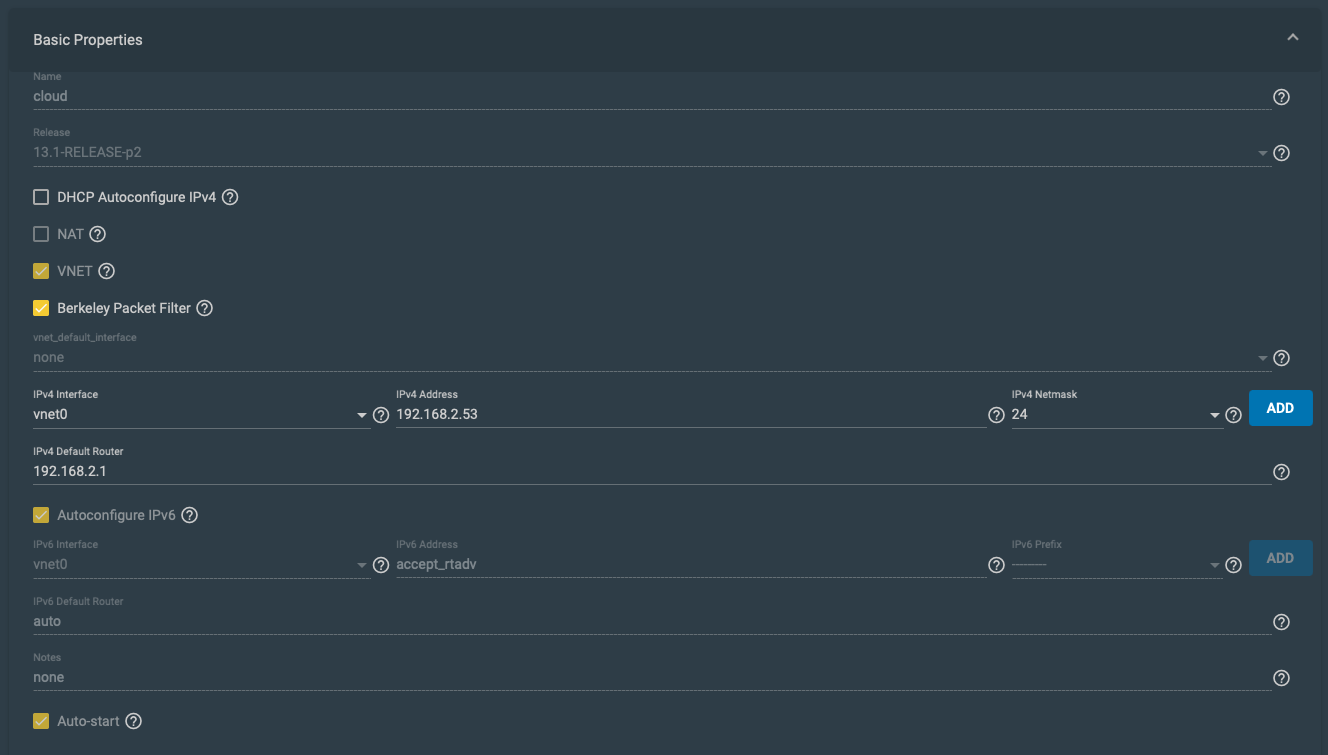1328x755 pixels.
Task: Click IPv6 Default Router field auto
Action: click(x=652, y=621)
